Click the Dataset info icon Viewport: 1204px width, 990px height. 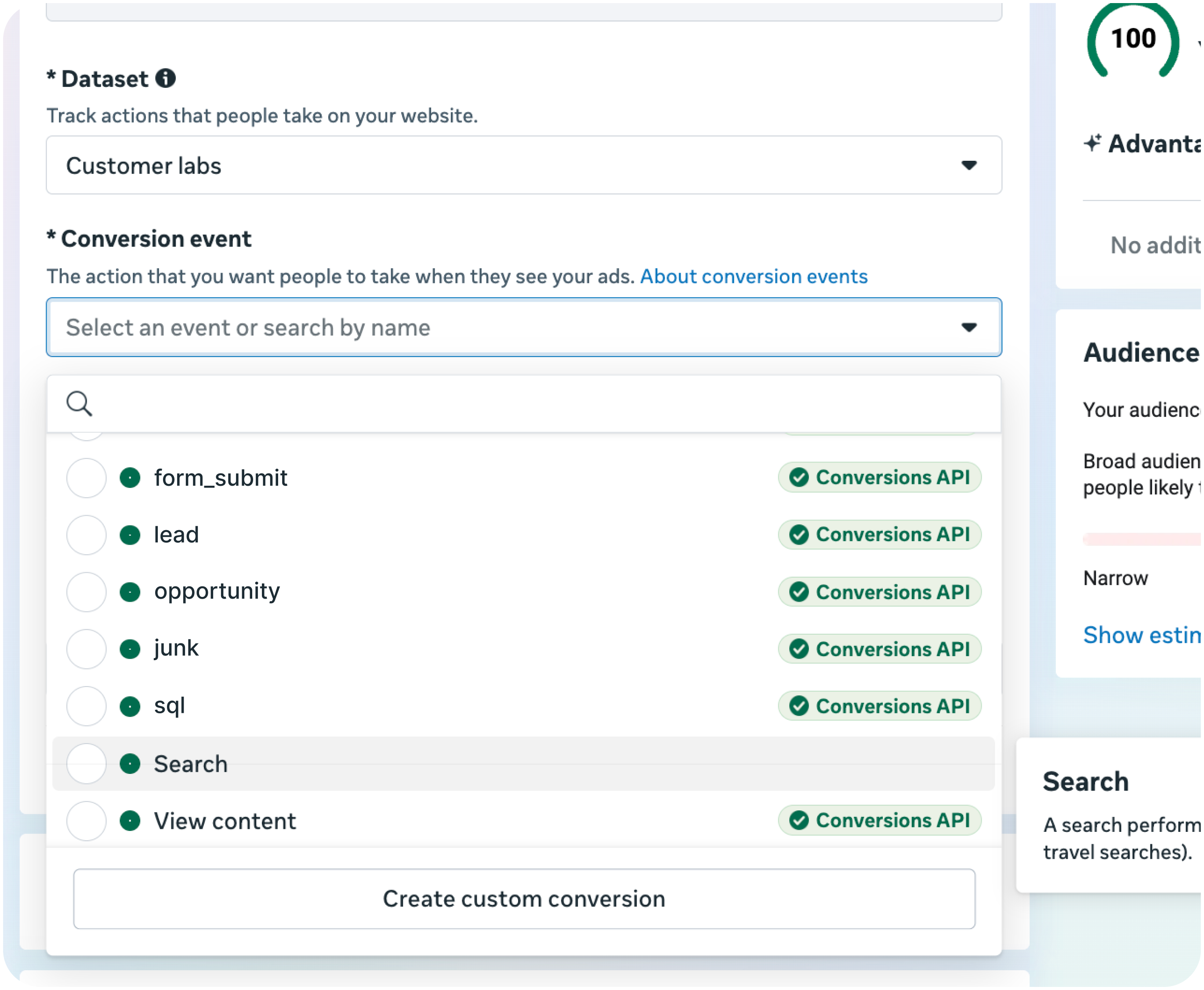(166, 78)
